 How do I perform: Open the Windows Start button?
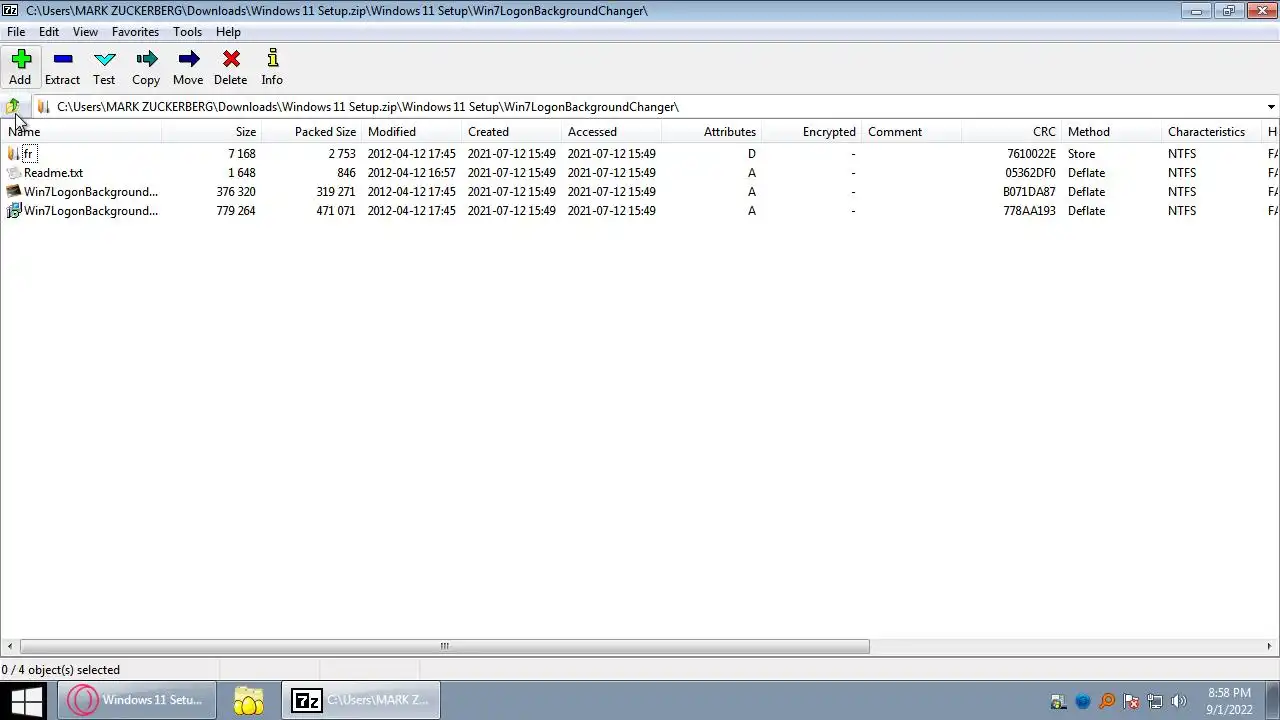(x=25, y=700)
